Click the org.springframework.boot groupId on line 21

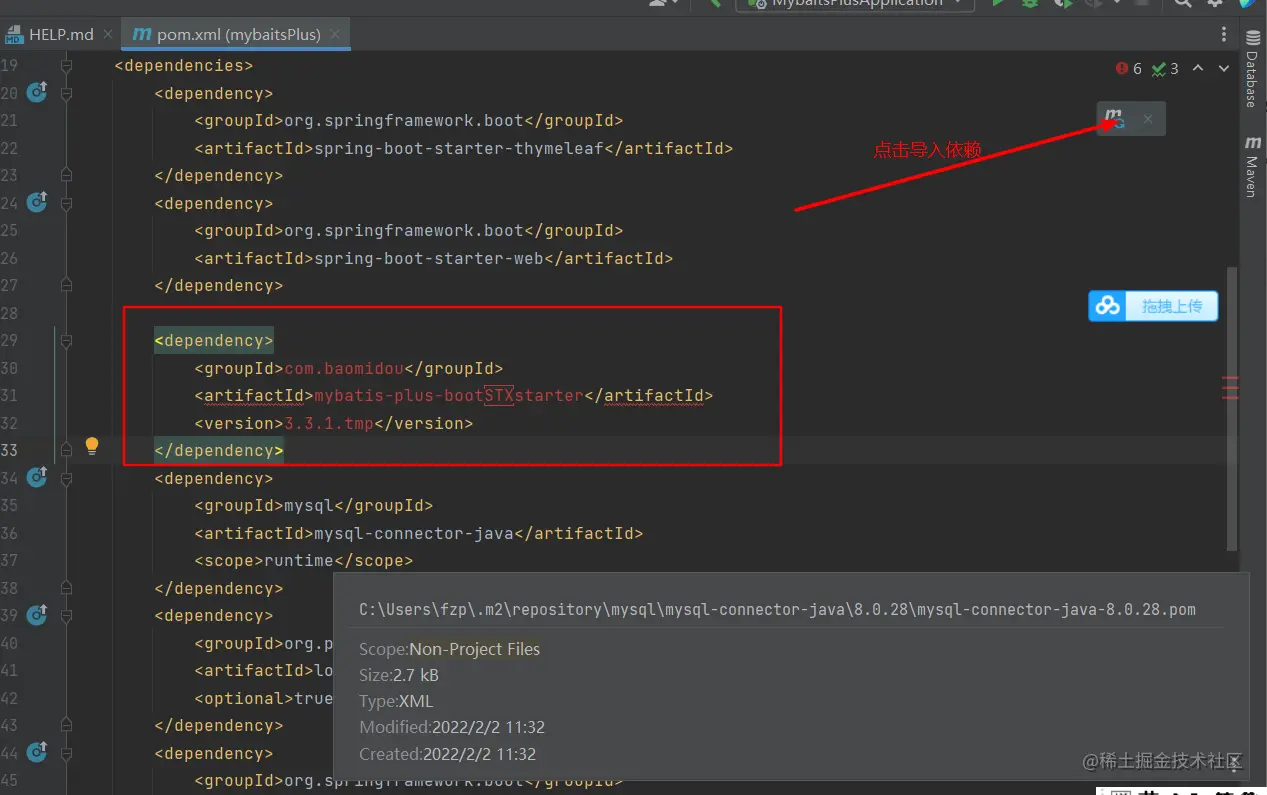[404, 120]
